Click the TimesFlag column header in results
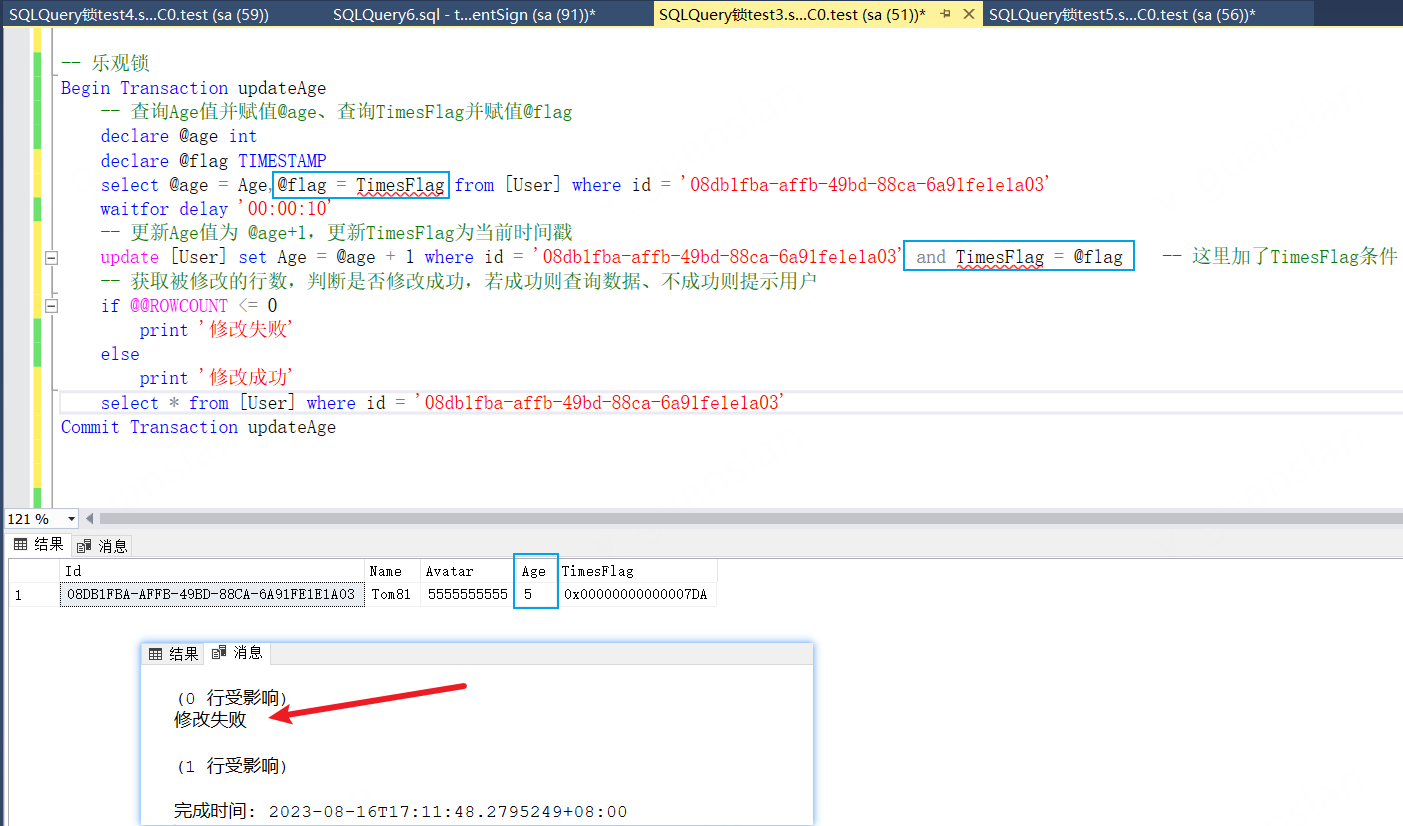 tap(636, 571)
